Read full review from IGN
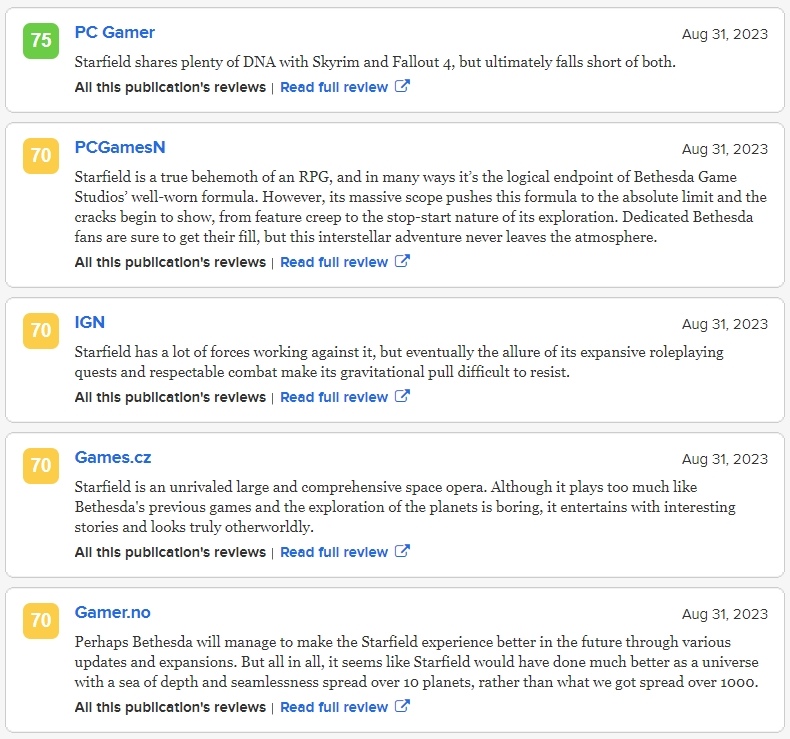The width and height of the screenshot is (790, 739). tap(334, 397)
